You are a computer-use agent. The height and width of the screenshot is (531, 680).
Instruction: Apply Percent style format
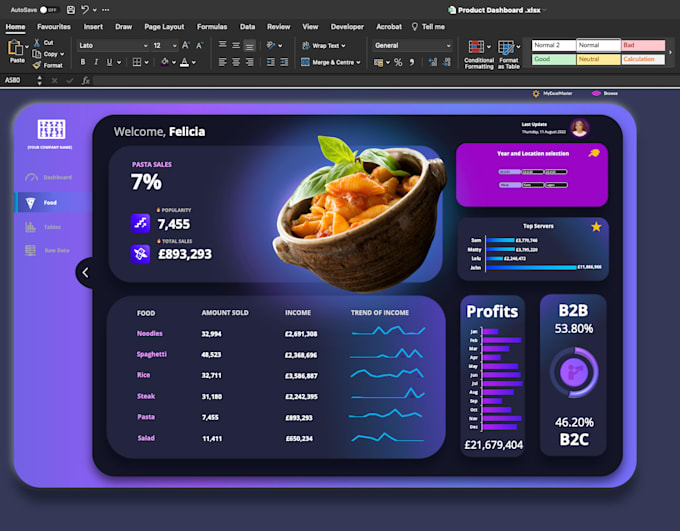point(398,62)
